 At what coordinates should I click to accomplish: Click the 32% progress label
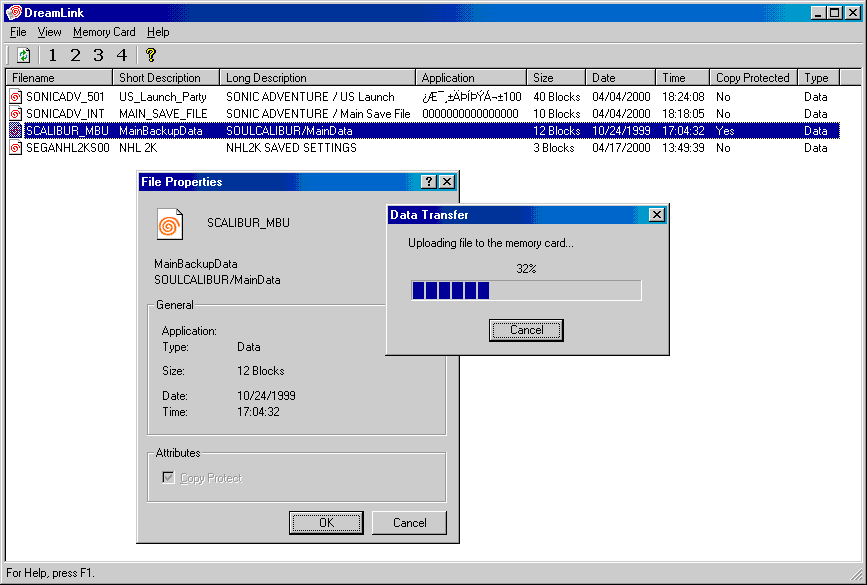pyautogui.click(x=526, y=269)
